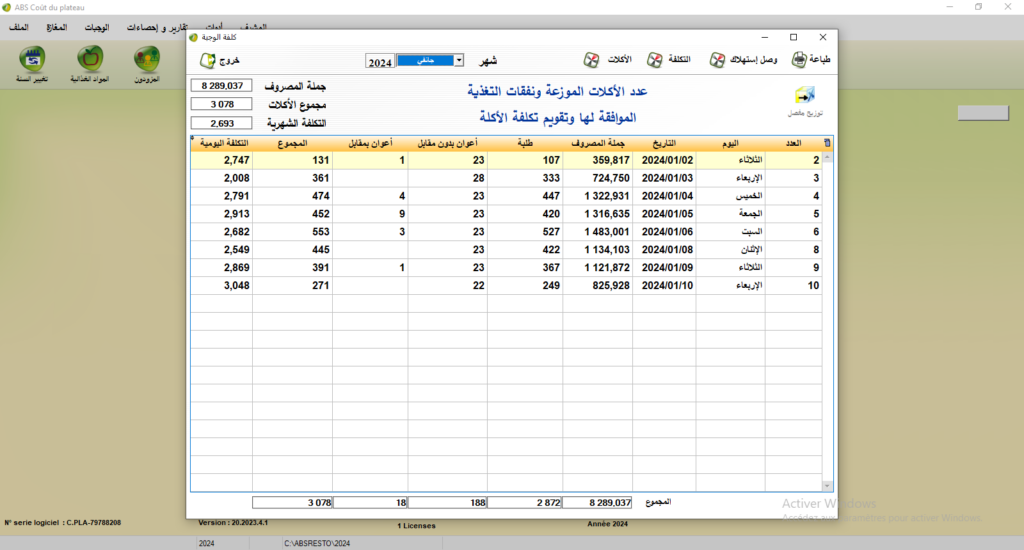Select the date cell 2024/01/09

click(x=664, y=268)
